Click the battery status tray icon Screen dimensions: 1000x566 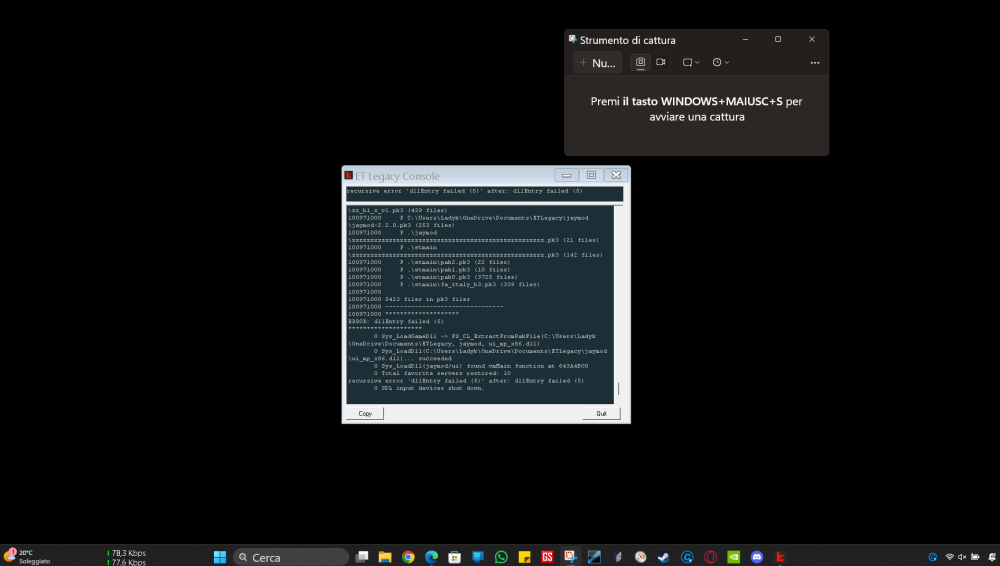[975, 557]
